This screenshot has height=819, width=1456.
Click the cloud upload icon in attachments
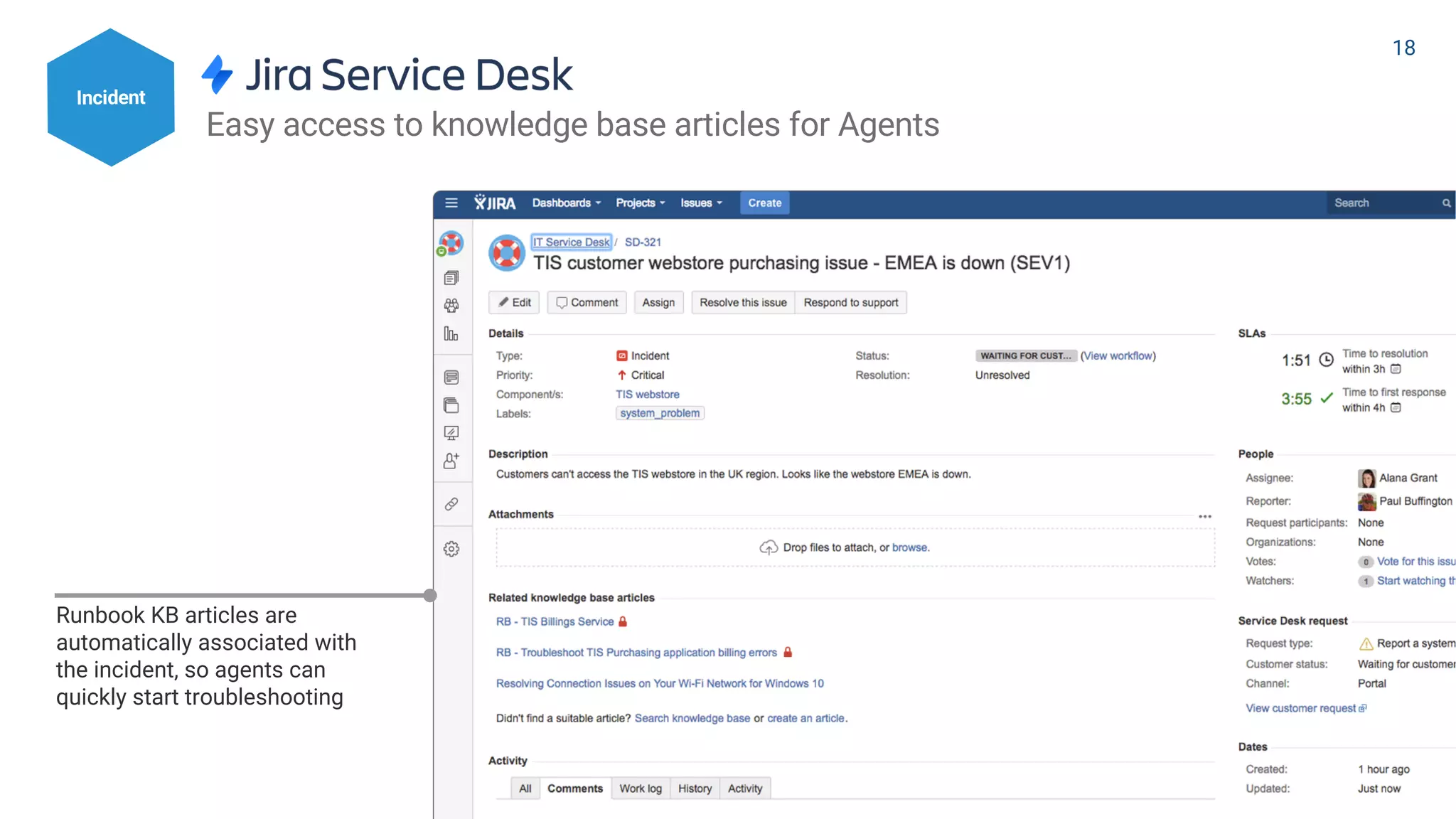(x=769, y=547)
